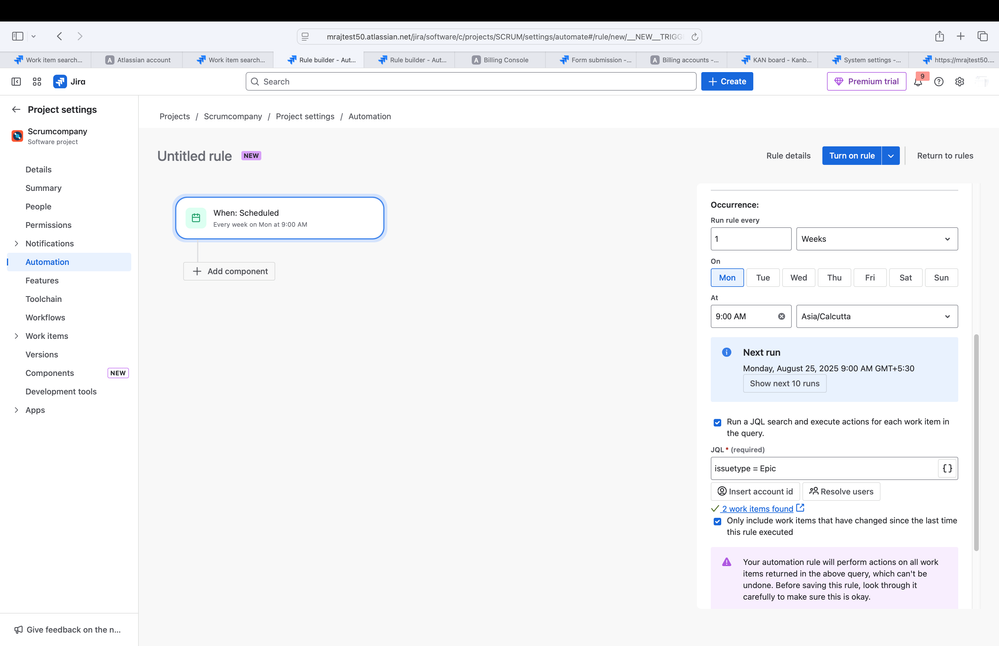This screenshot has height=646, width=999.
Task: Reload the page using the refresh icon
Action: coord(694,37)
